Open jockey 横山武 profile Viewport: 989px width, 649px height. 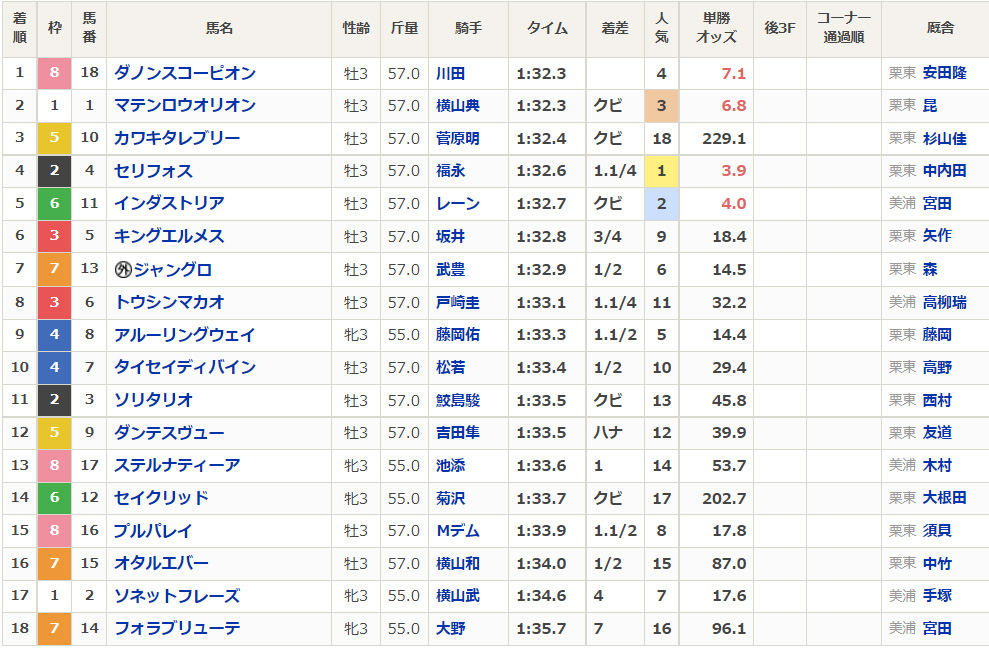click(458, 595)
